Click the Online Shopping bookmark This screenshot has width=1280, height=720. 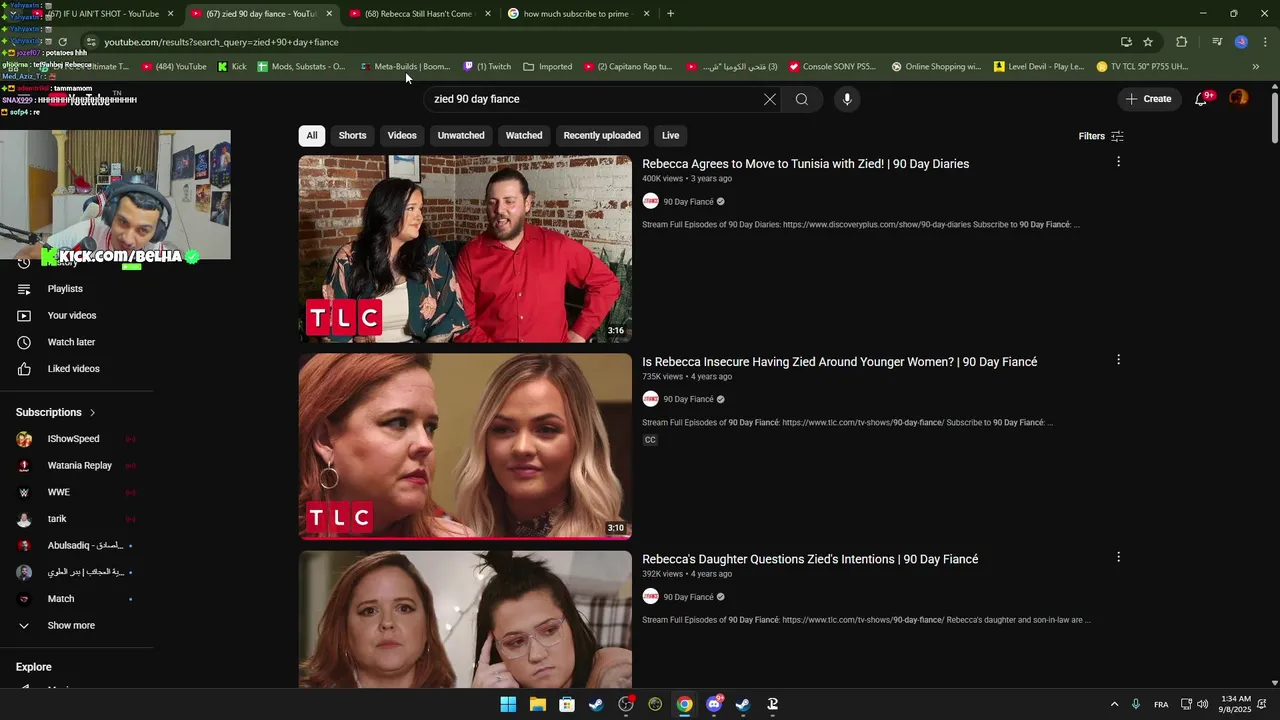936,67
